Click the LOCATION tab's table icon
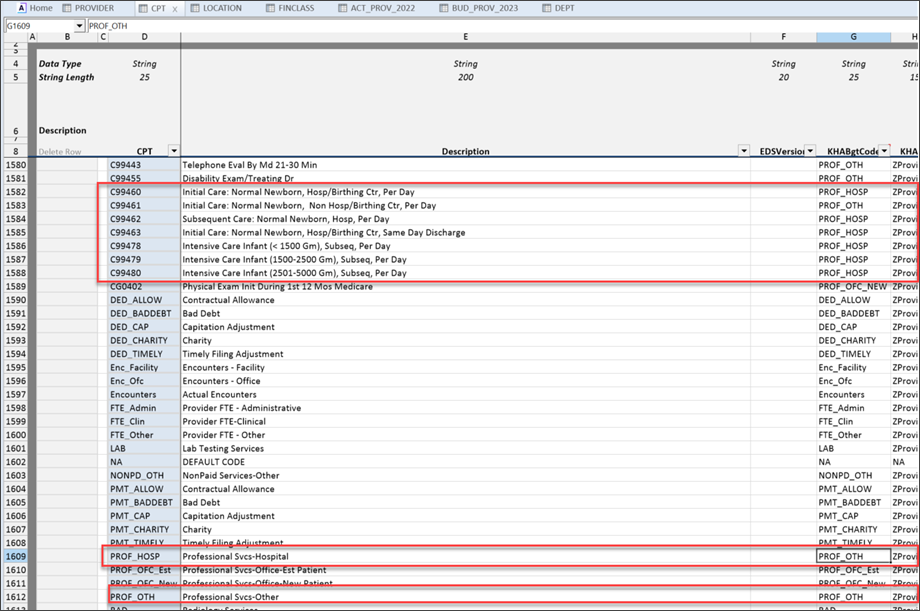 click(x=195, y=8)
